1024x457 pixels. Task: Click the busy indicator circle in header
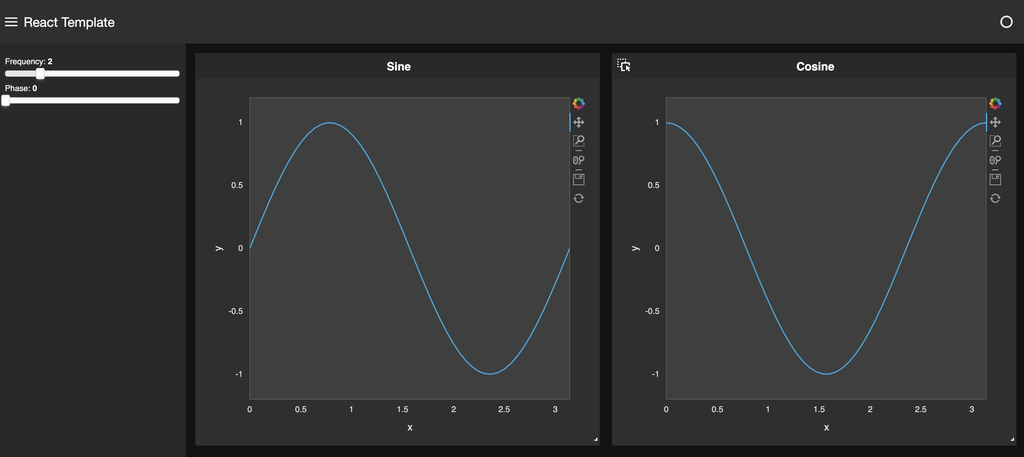pyautogui.click(x=1006, y=22)
